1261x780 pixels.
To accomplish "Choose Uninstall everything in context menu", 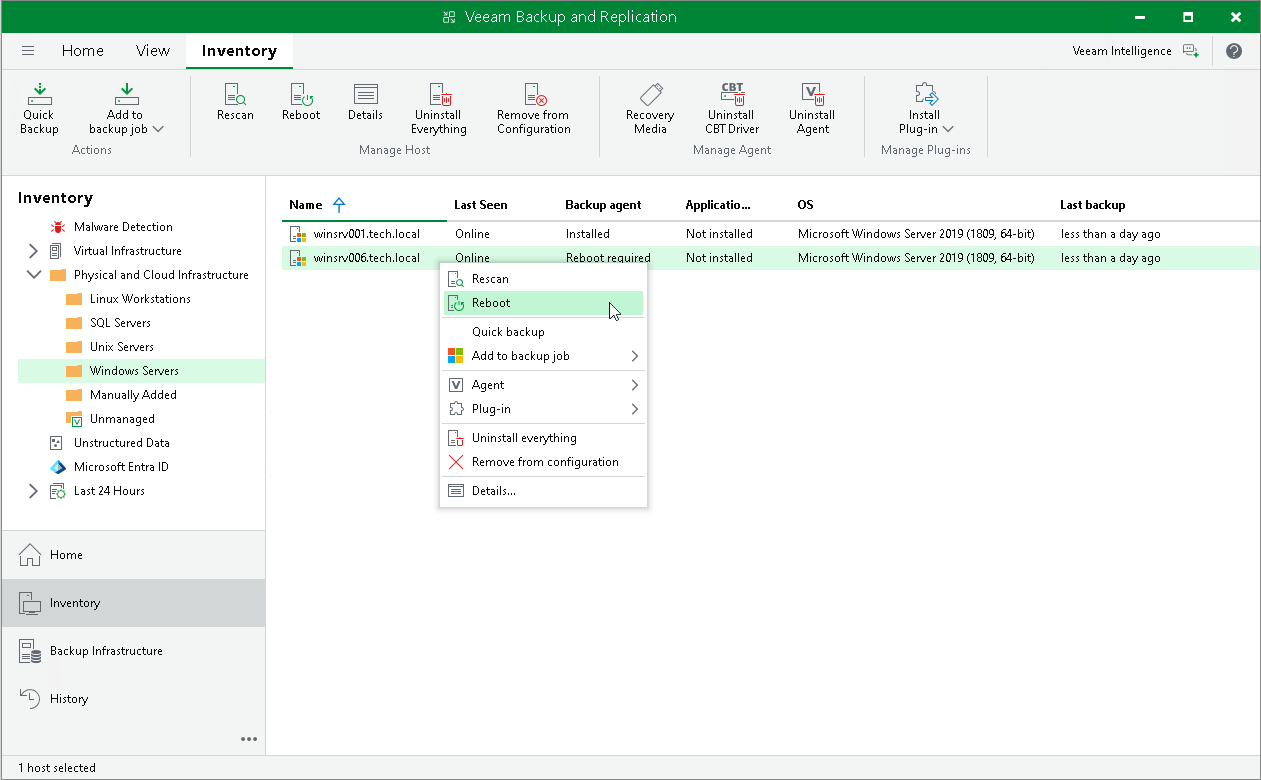I will 543,438.
